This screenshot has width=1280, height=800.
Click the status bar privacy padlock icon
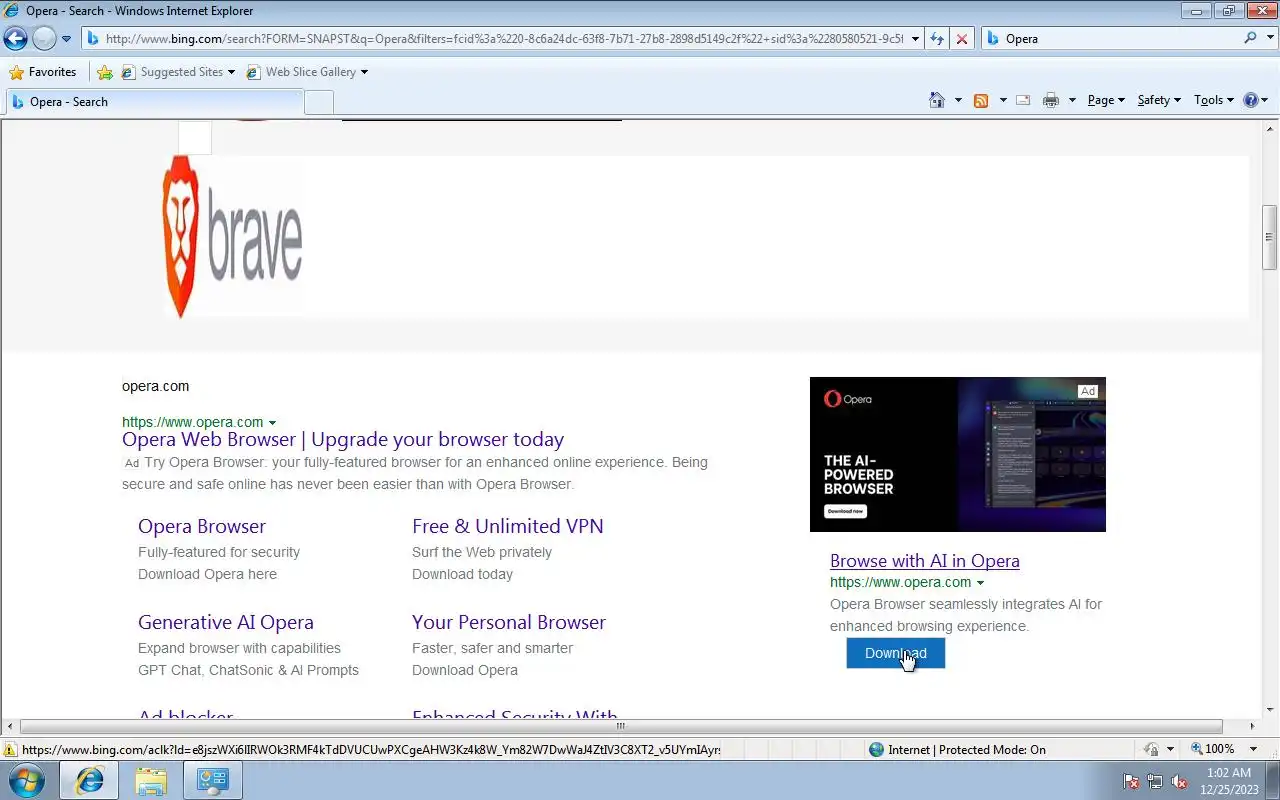point(1151,749)
